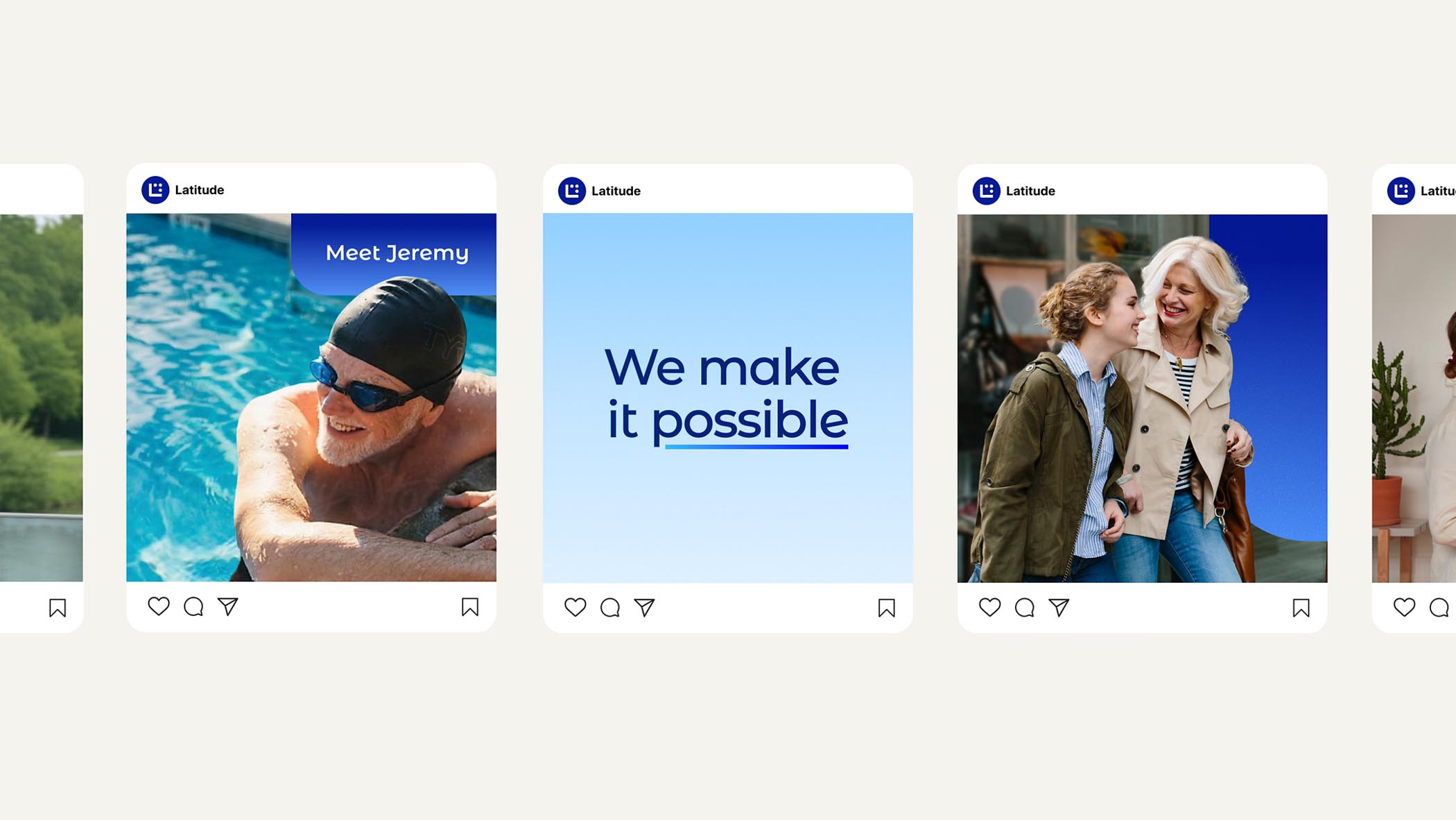Open the swimmer Jeremy photo

(x=311, y=398)
